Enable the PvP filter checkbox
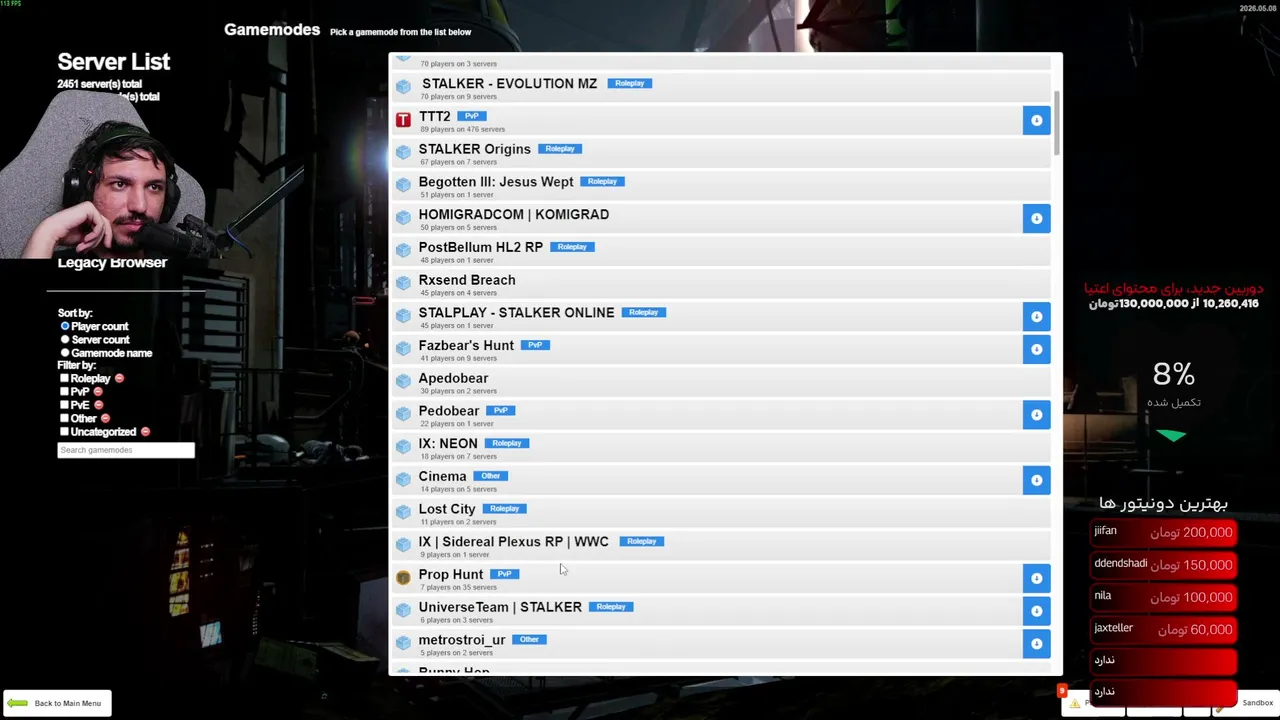The image size is (1280, 720). pyautogui.click(x=64, y=392)
